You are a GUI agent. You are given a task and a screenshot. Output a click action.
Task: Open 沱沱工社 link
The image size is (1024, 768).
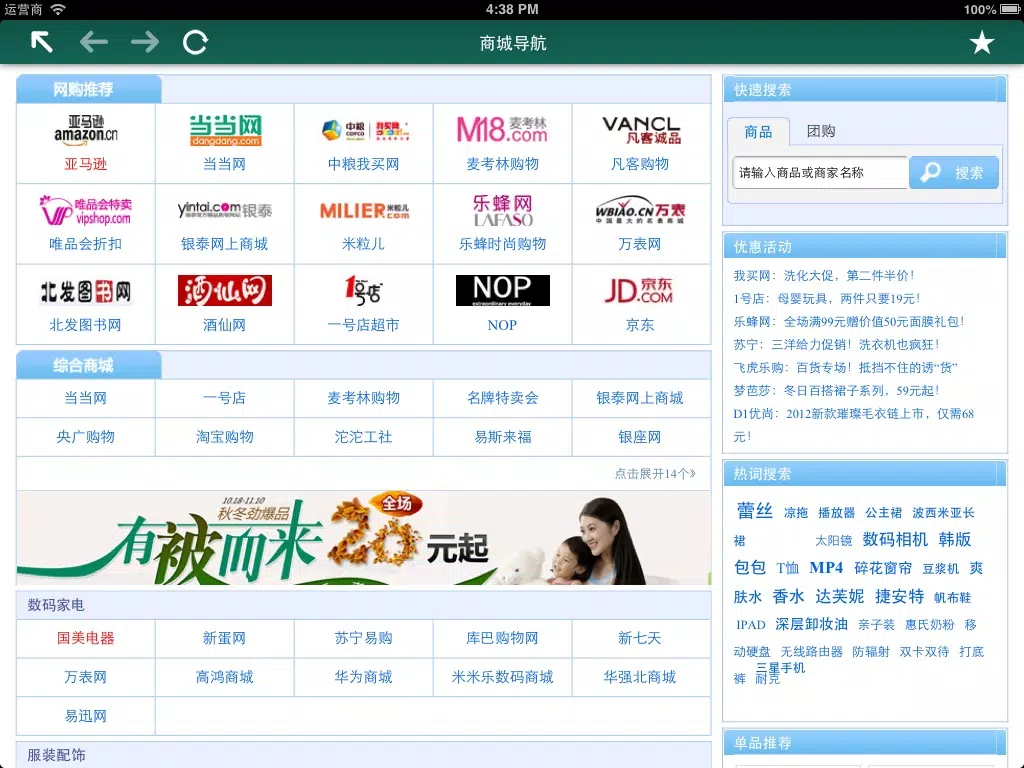click(364, 437)
